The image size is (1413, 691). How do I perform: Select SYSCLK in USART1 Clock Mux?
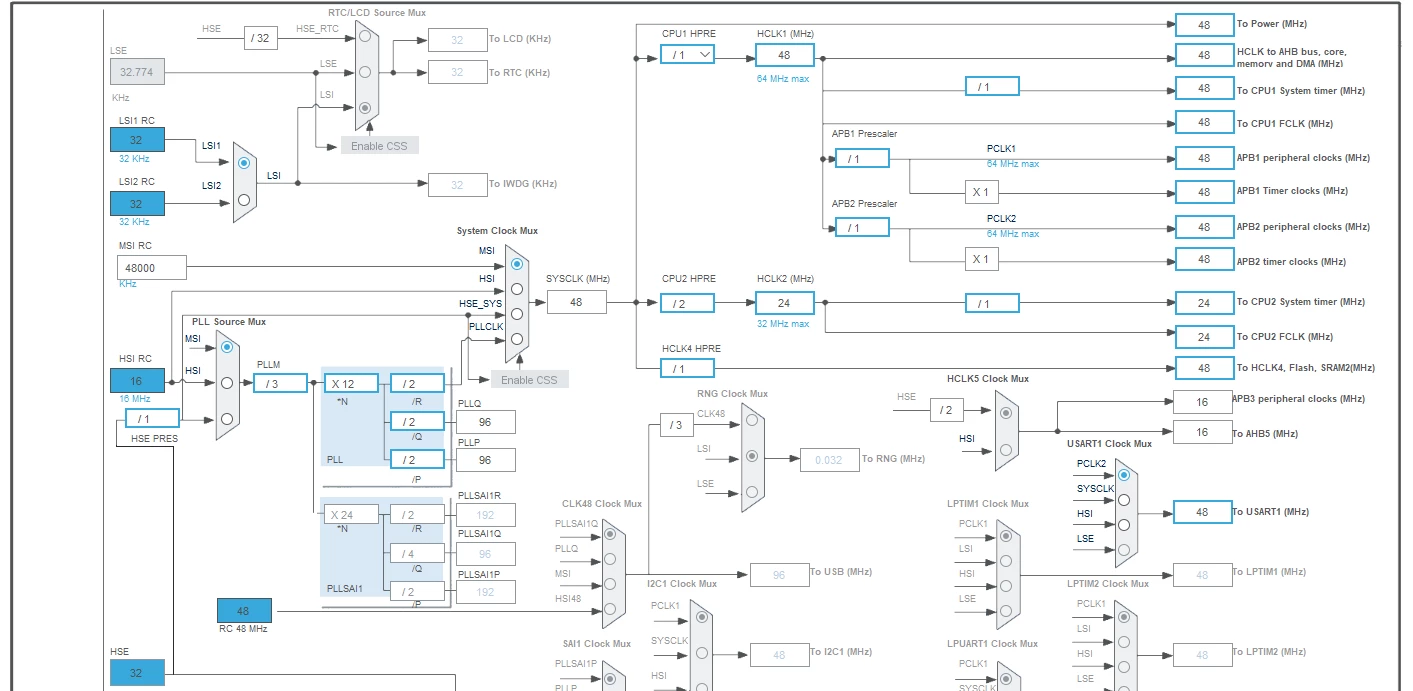[1125, 500]
